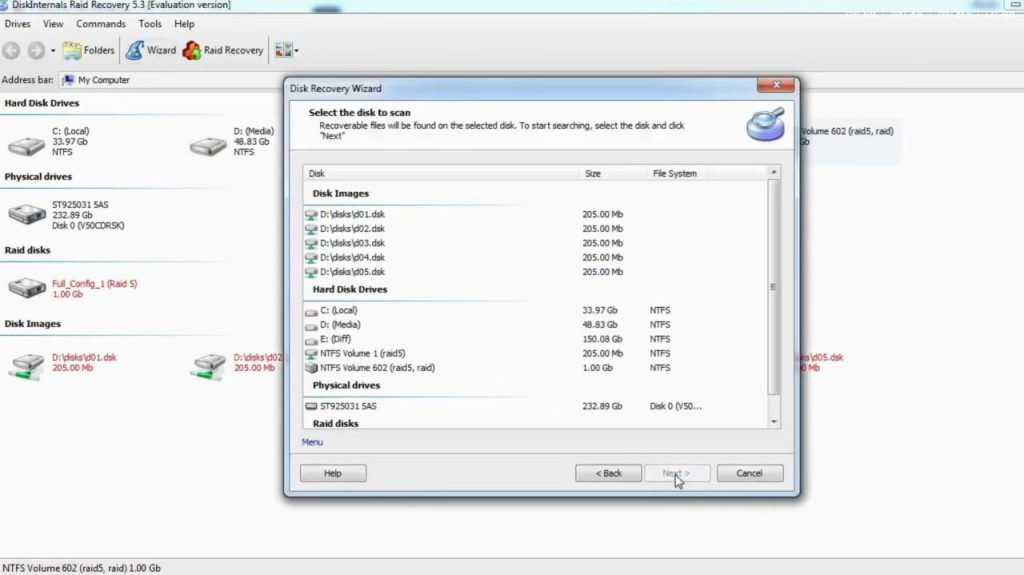
Task: Click the 232.89 Gb size in wizard list
Action: coord(602,406)
